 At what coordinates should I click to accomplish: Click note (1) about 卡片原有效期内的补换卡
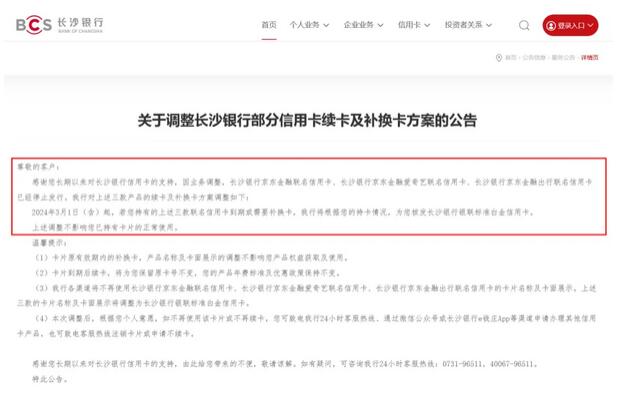click(x=191, y=258)
